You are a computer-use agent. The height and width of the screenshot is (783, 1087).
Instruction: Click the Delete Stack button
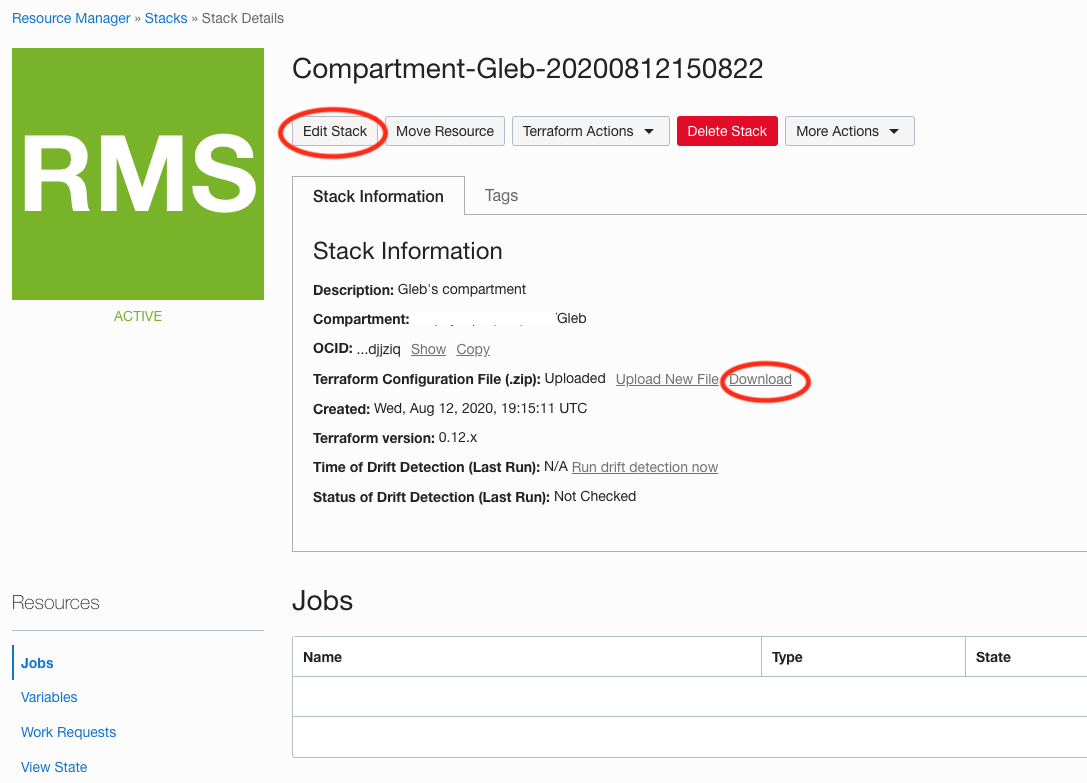coord(727,130)
